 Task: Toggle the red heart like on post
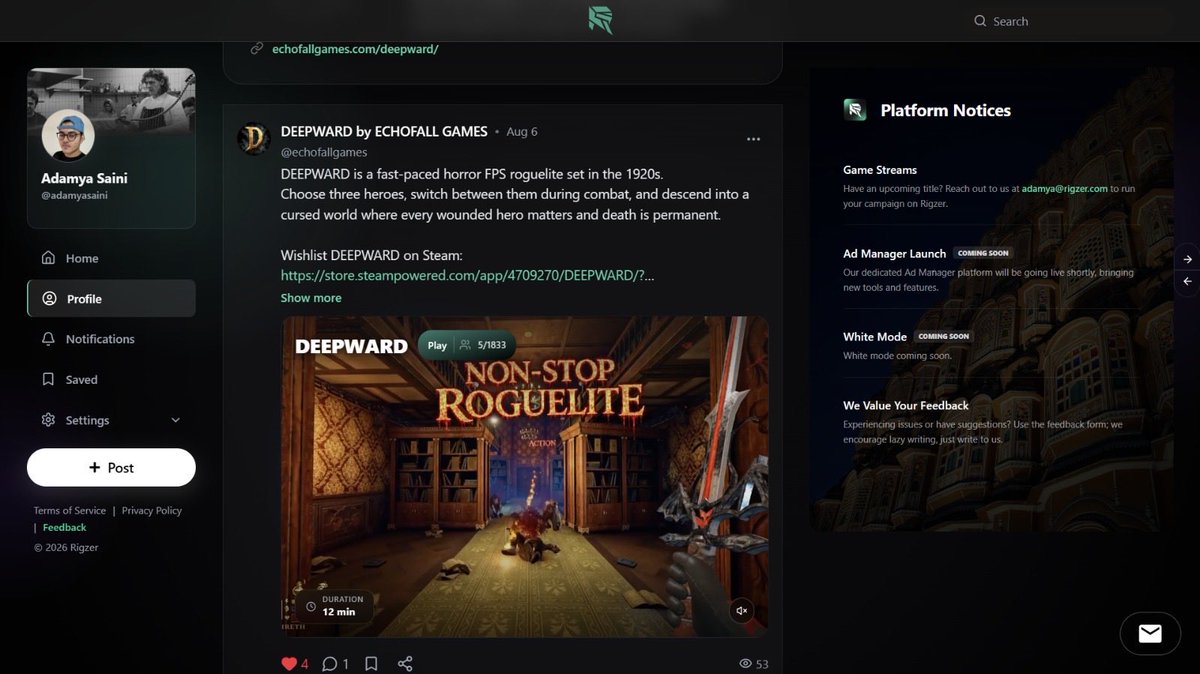[289, 663]
